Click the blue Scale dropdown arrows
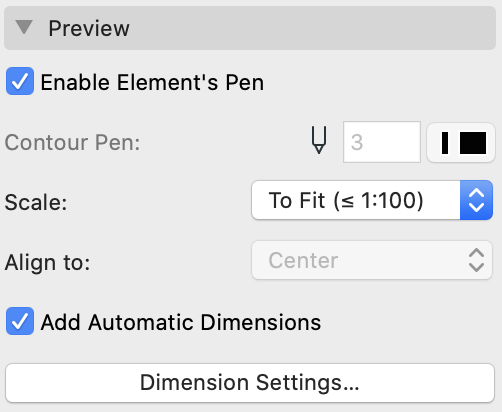Screen dimensions: 502x412 pos(476,200)
